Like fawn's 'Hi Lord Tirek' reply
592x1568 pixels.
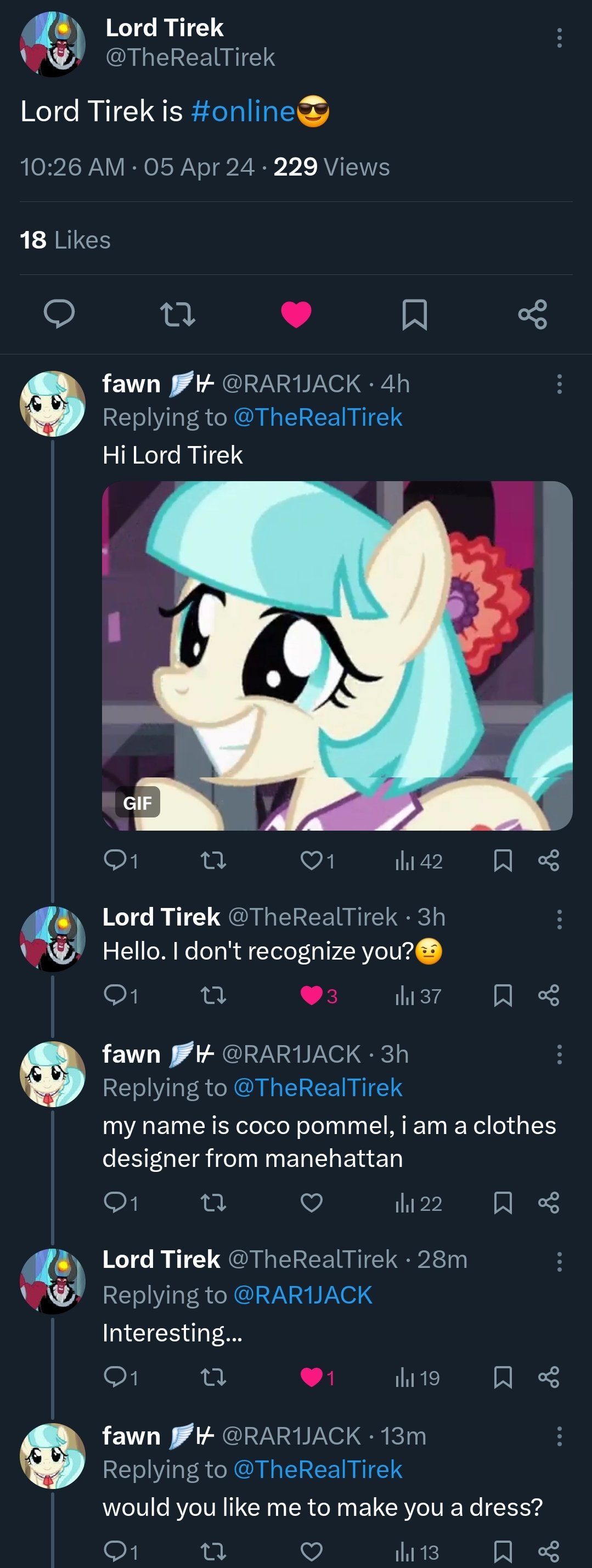pos(312,860)
